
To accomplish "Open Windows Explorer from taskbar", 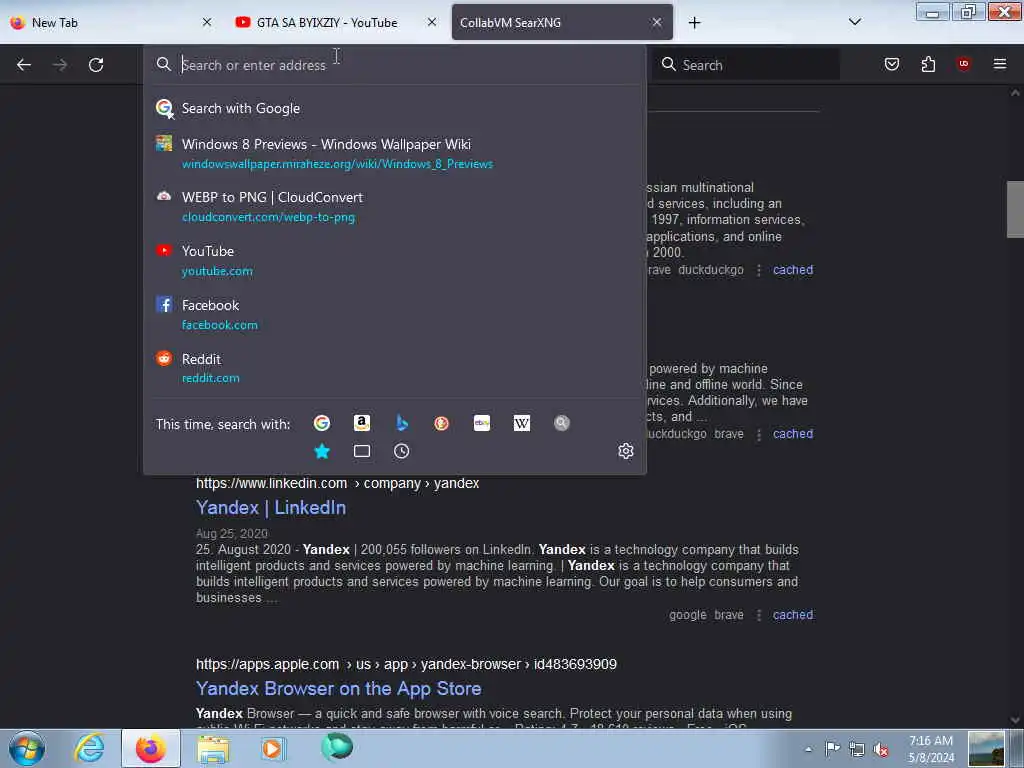I will click(x=213, y=749).
